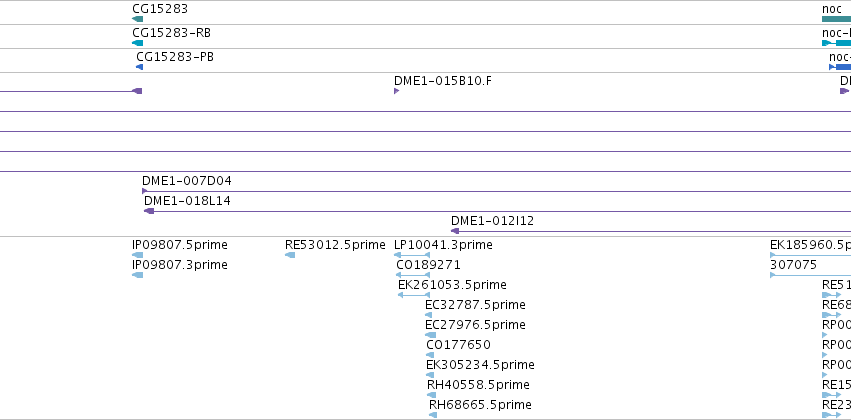Click the DME1-012I12 clone arrowhead
This screenshot has height=420, width=851.
click(x=455, y=231)
